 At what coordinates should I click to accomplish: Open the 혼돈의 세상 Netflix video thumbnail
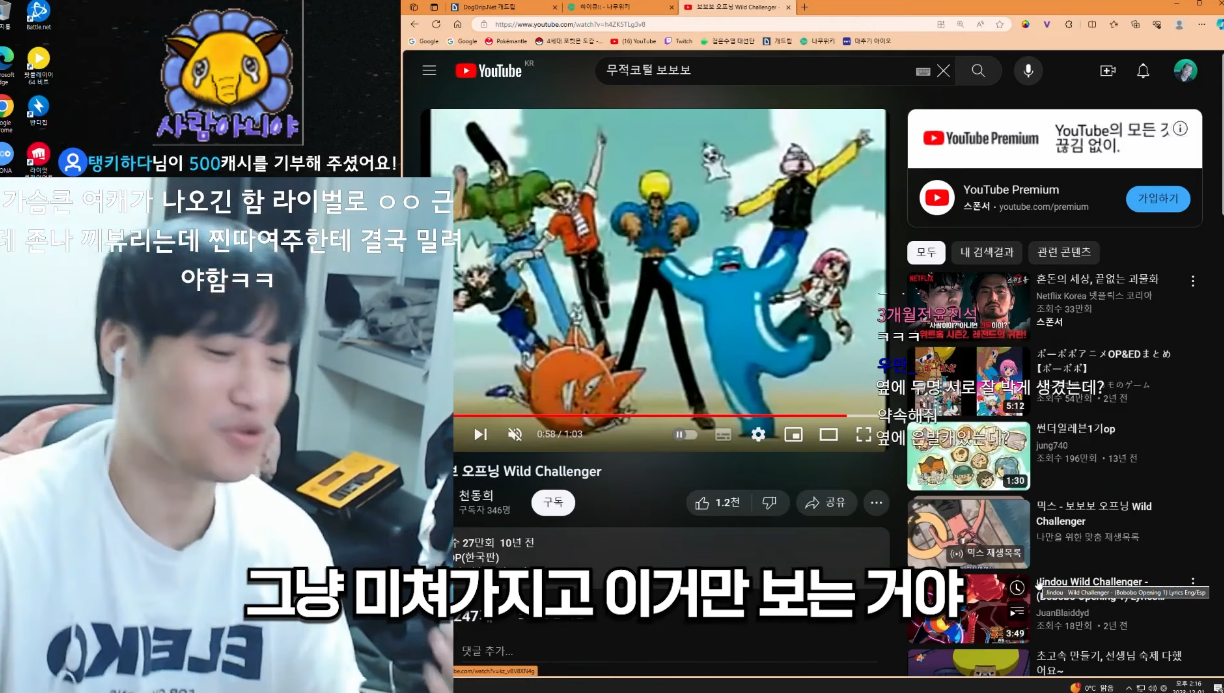[968, 306]
